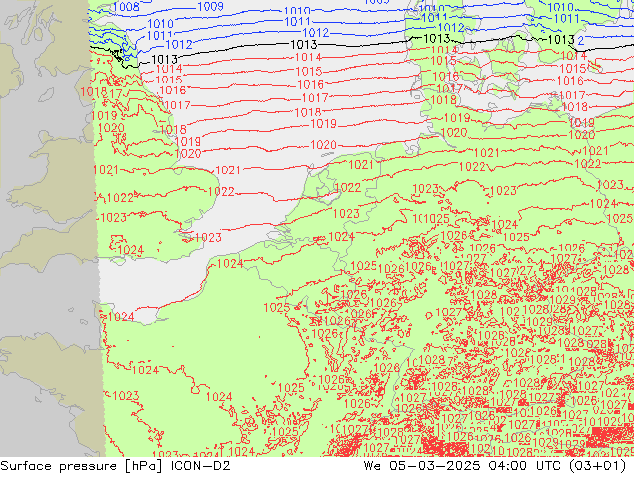Click the 'Surface pressure [hPa]' caption text

82,466
